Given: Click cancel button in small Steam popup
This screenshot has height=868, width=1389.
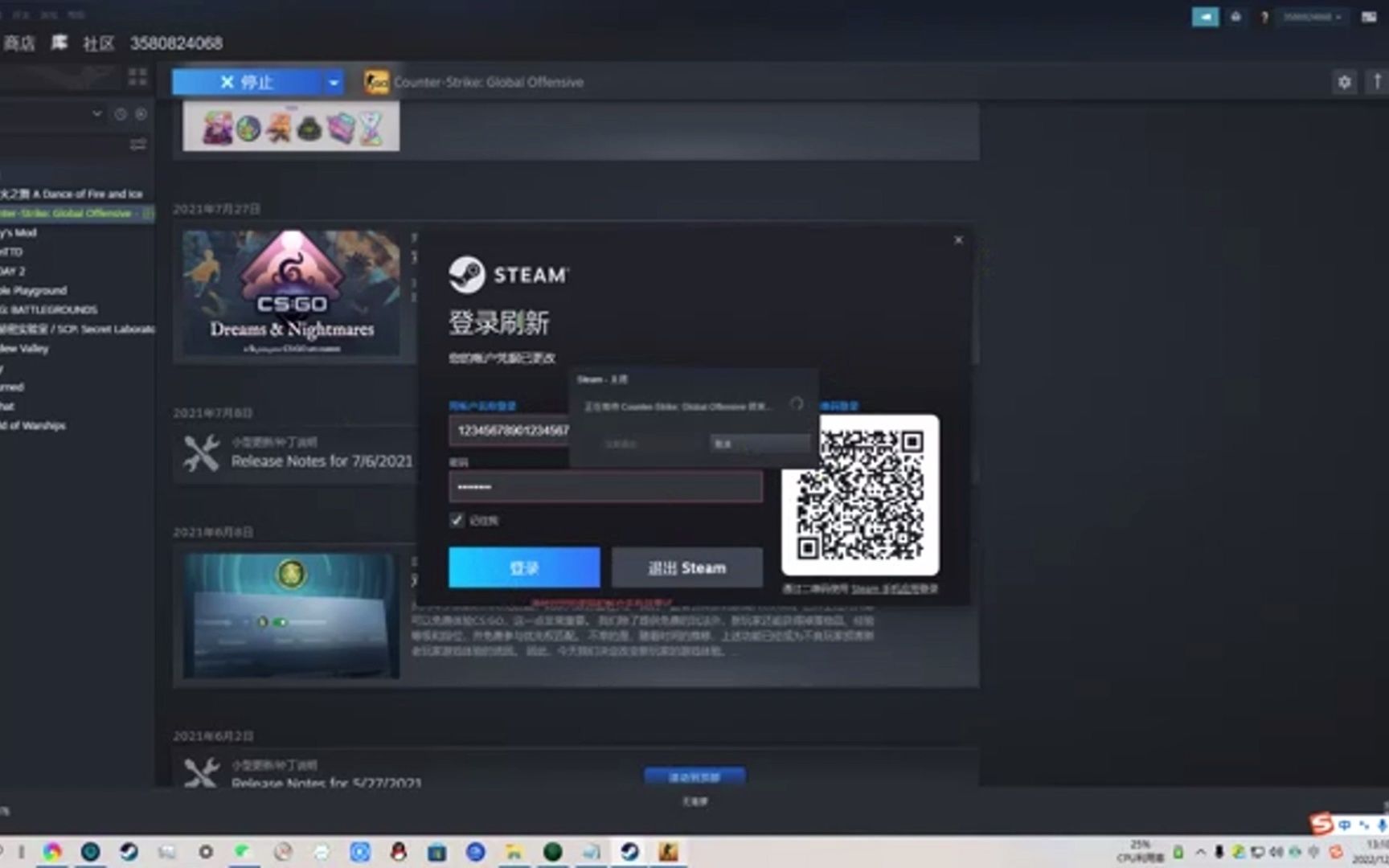Looking at the screenshot, I should (760, 443).
